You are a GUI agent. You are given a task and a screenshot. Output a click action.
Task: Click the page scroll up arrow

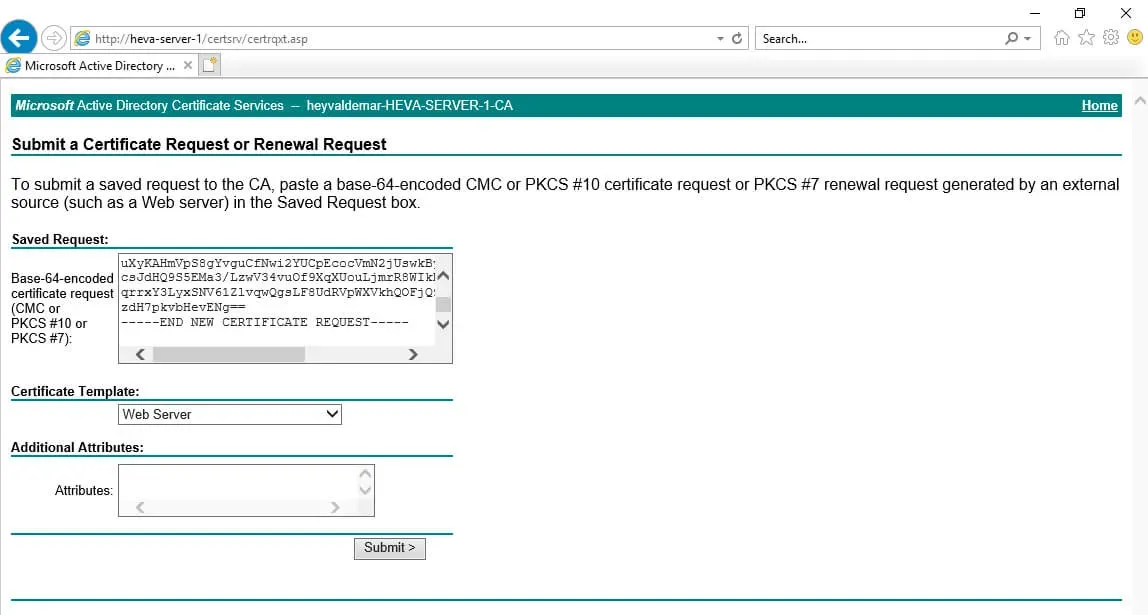(x=1140, y=101)
